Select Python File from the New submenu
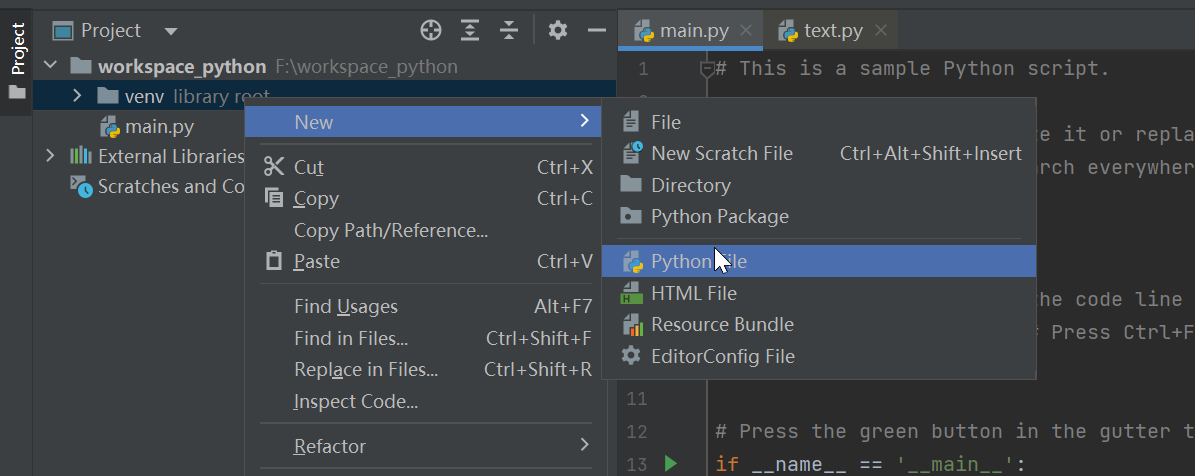This screenshot has width=1195, height=476. point(698,262)
